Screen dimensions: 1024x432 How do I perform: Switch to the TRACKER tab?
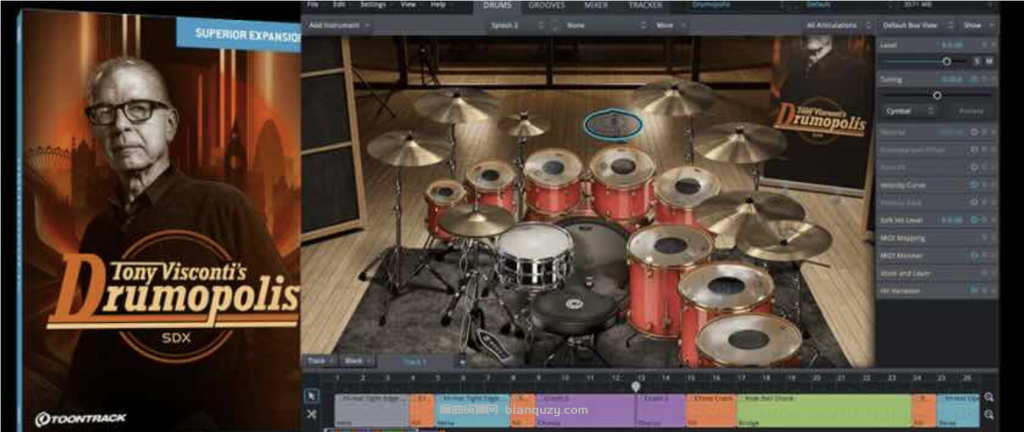(x=645, y=5)
